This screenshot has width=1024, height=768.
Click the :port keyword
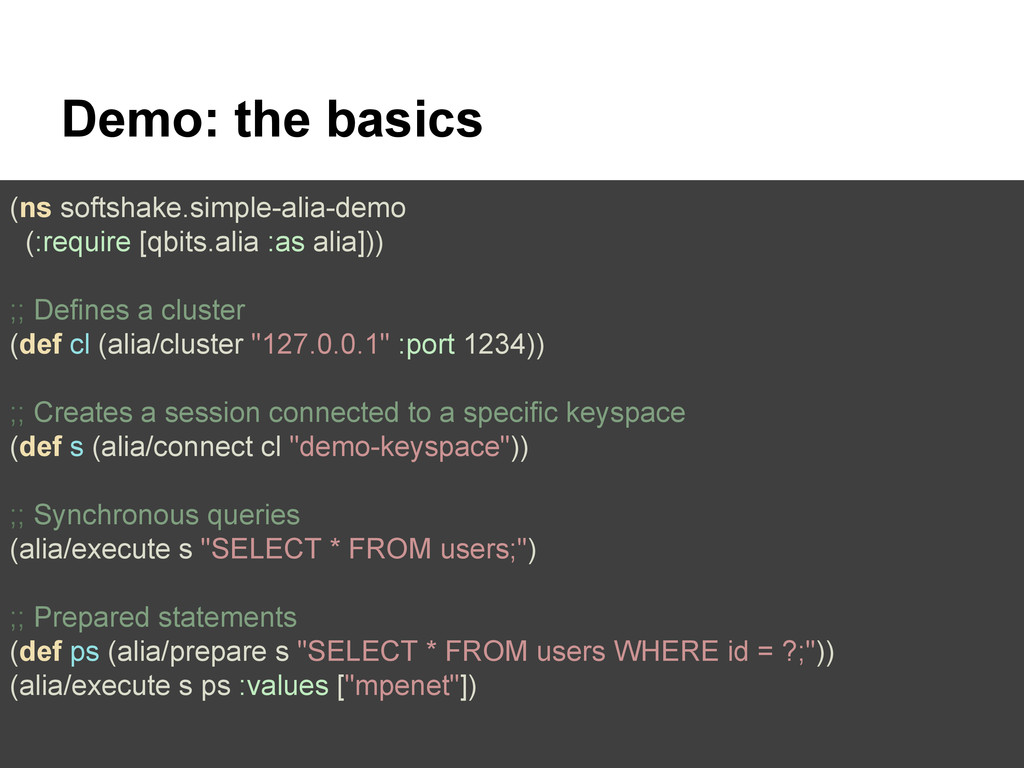(x=426, y=344)
